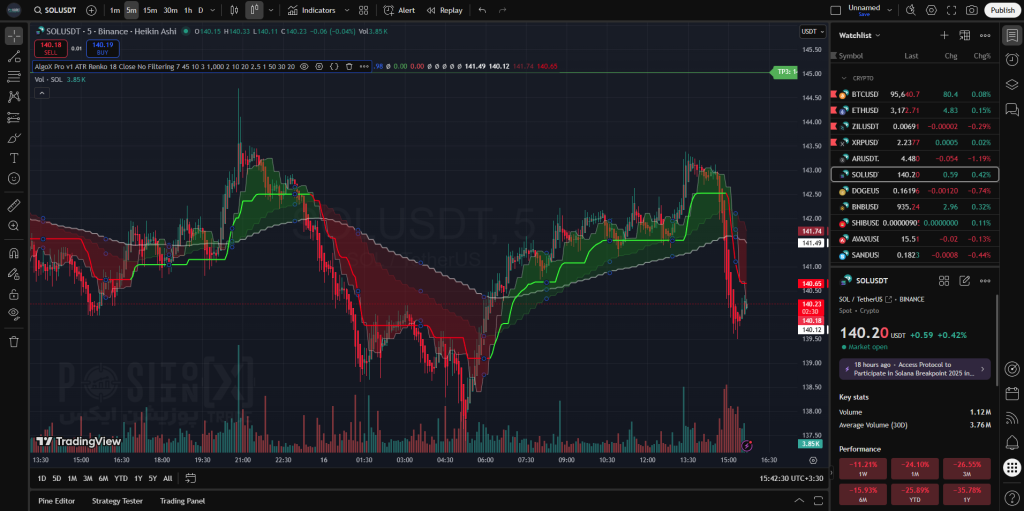Open the Pine Editor tab
1024x511 pixels.
[56, 501]
